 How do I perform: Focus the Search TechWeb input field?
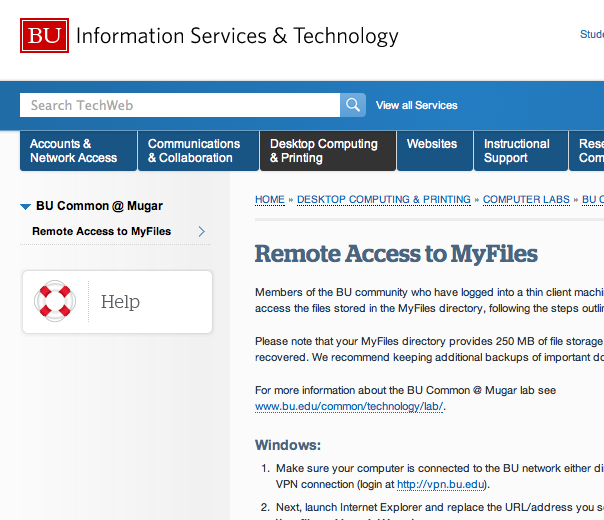[180, 105]
